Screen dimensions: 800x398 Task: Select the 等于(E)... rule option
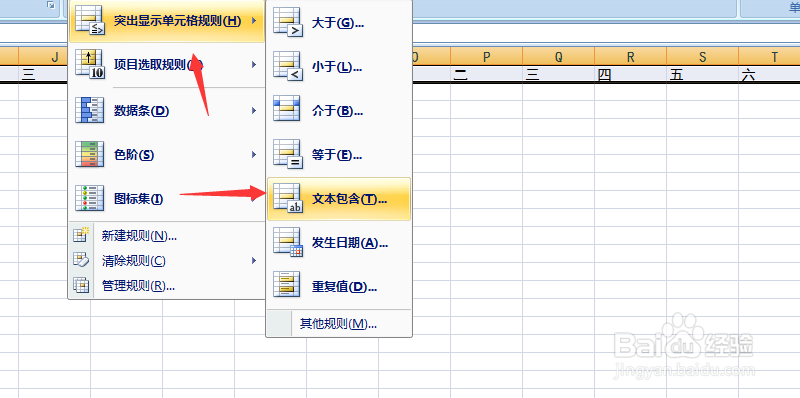(x=339, y=155)
